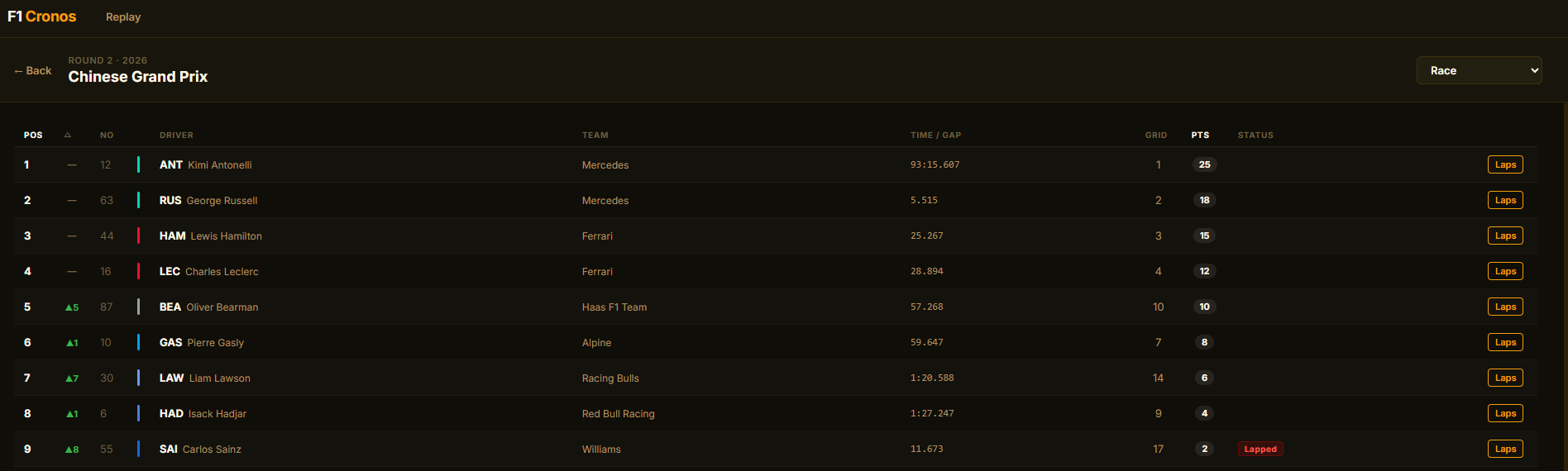Click the Chinese Grand Prix title
The width and height of the screenshot is (1568, 471).
138,77
